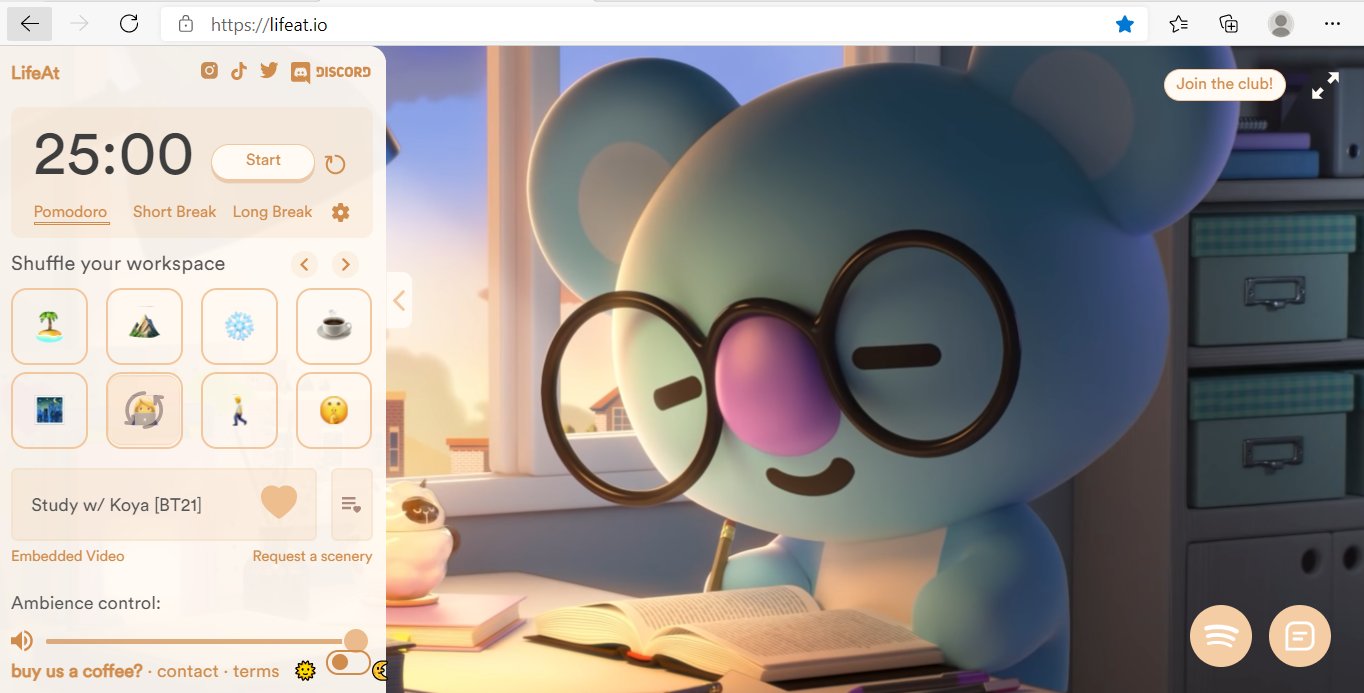
Task: Open LifeAt's TikTok page icon
Action: 238,71
